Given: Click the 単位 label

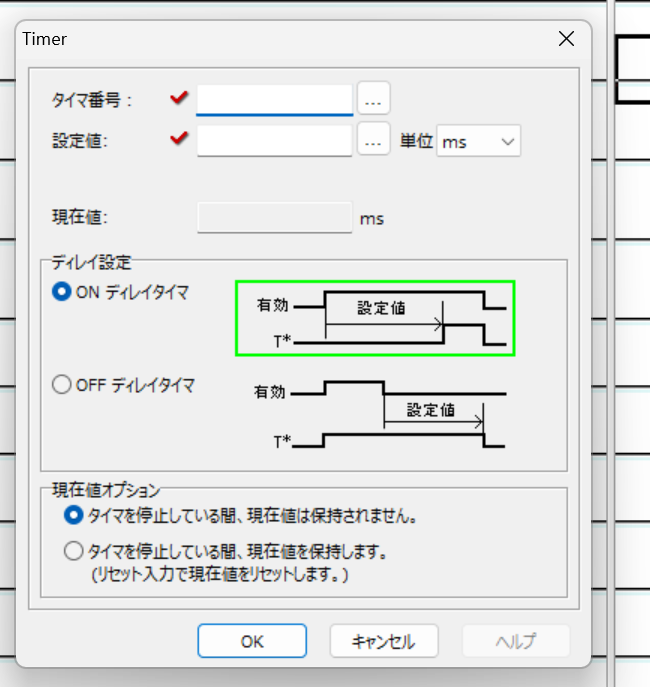Looking at the screenshot, I should click(416, 141).
